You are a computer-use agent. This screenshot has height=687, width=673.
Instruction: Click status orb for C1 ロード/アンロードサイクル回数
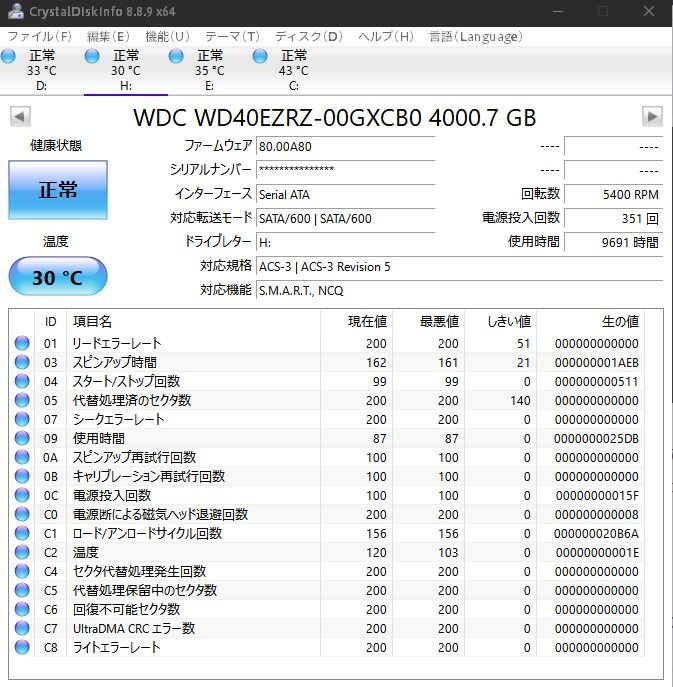click(x=22, y=533)
